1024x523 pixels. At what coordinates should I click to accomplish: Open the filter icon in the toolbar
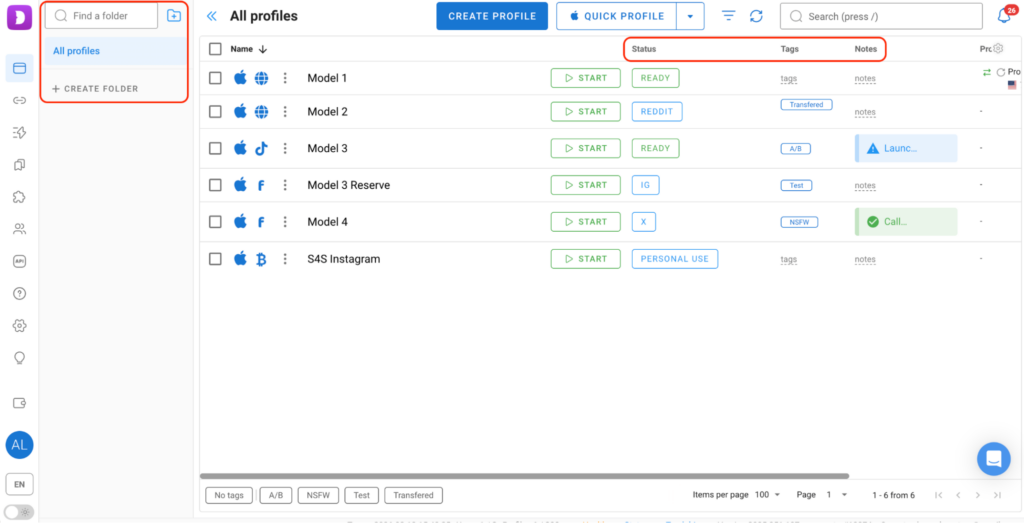coord(729,16)
